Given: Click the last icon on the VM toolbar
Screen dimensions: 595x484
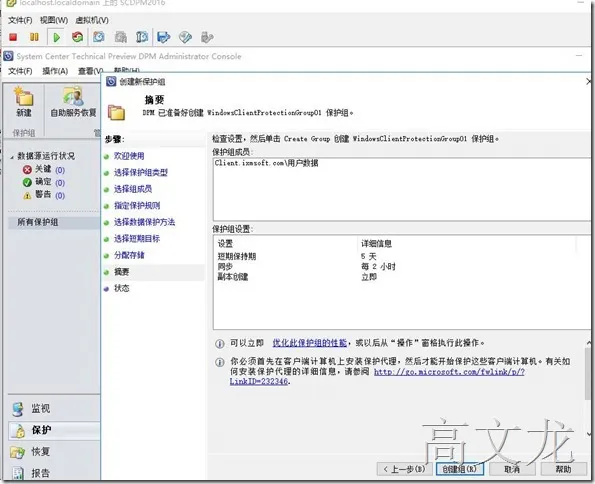Looking at the screenshot, I should pos(207,37).
